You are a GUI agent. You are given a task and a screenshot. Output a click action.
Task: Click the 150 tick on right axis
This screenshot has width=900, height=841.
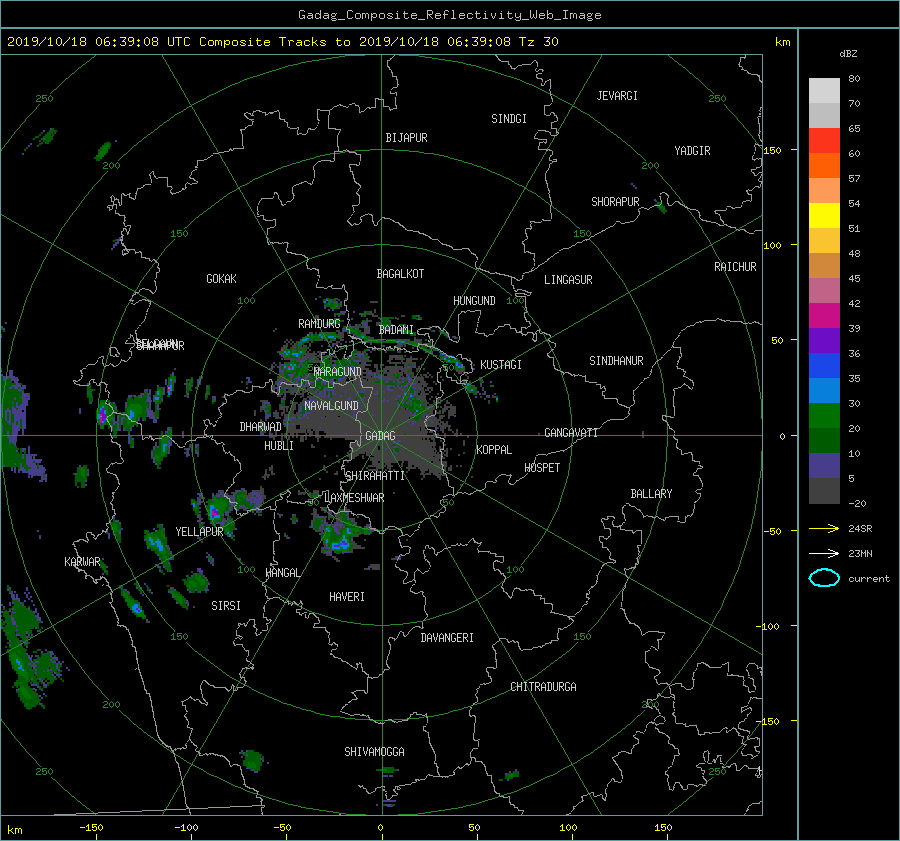point(773,150)
